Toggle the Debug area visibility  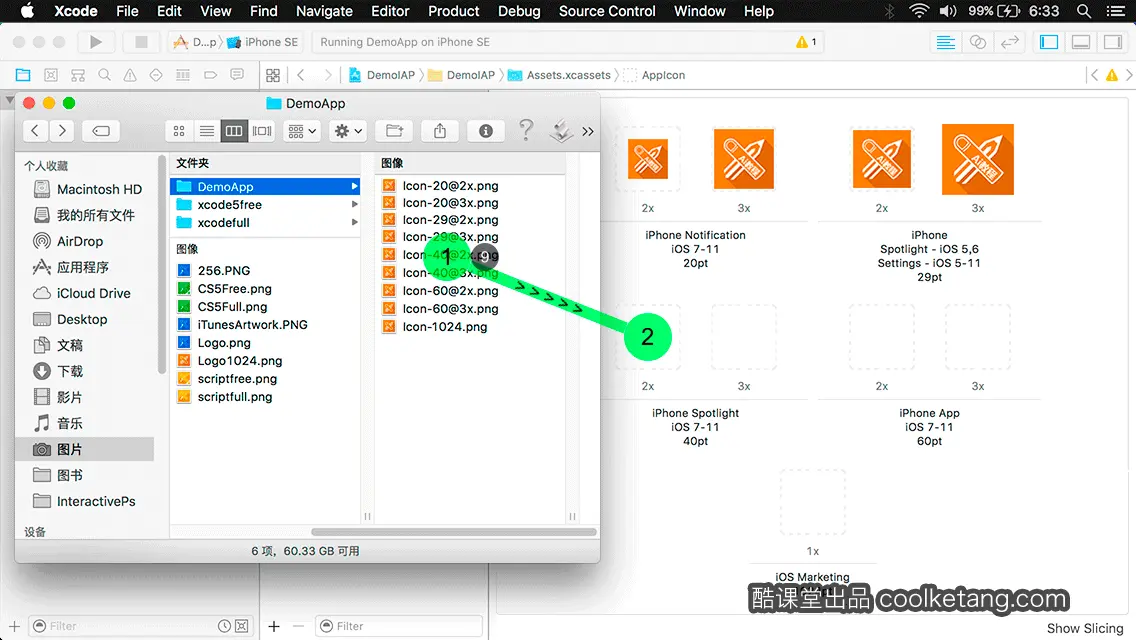click(1081, 42)
